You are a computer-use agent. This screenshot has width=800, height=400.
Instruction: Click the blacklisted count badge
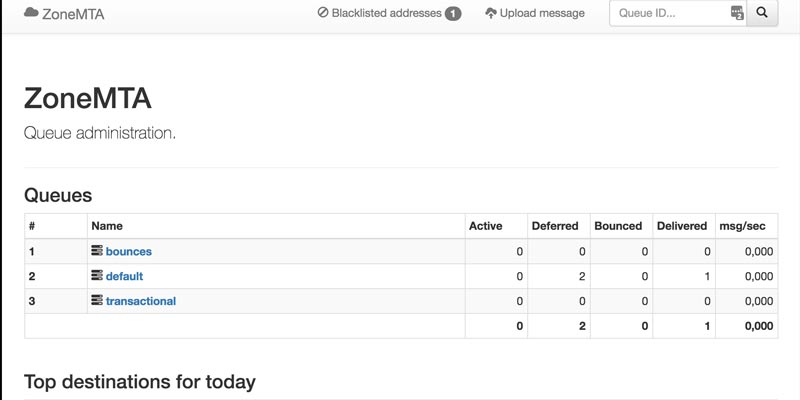point(453,14)
